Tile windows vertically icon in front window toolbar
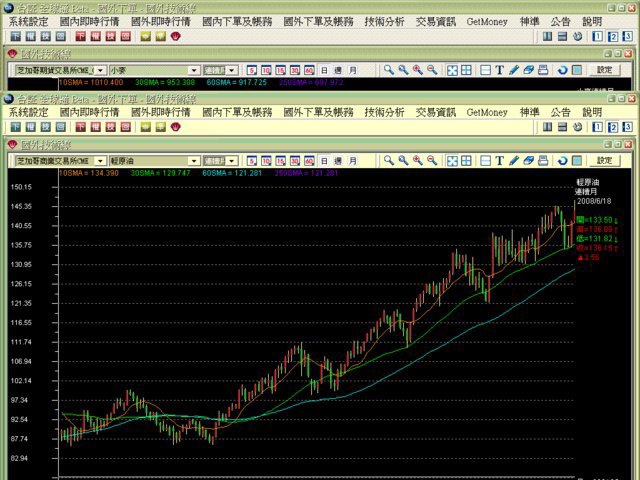The width and height of the screenshot is (640, 480). (x=547, y=127)
